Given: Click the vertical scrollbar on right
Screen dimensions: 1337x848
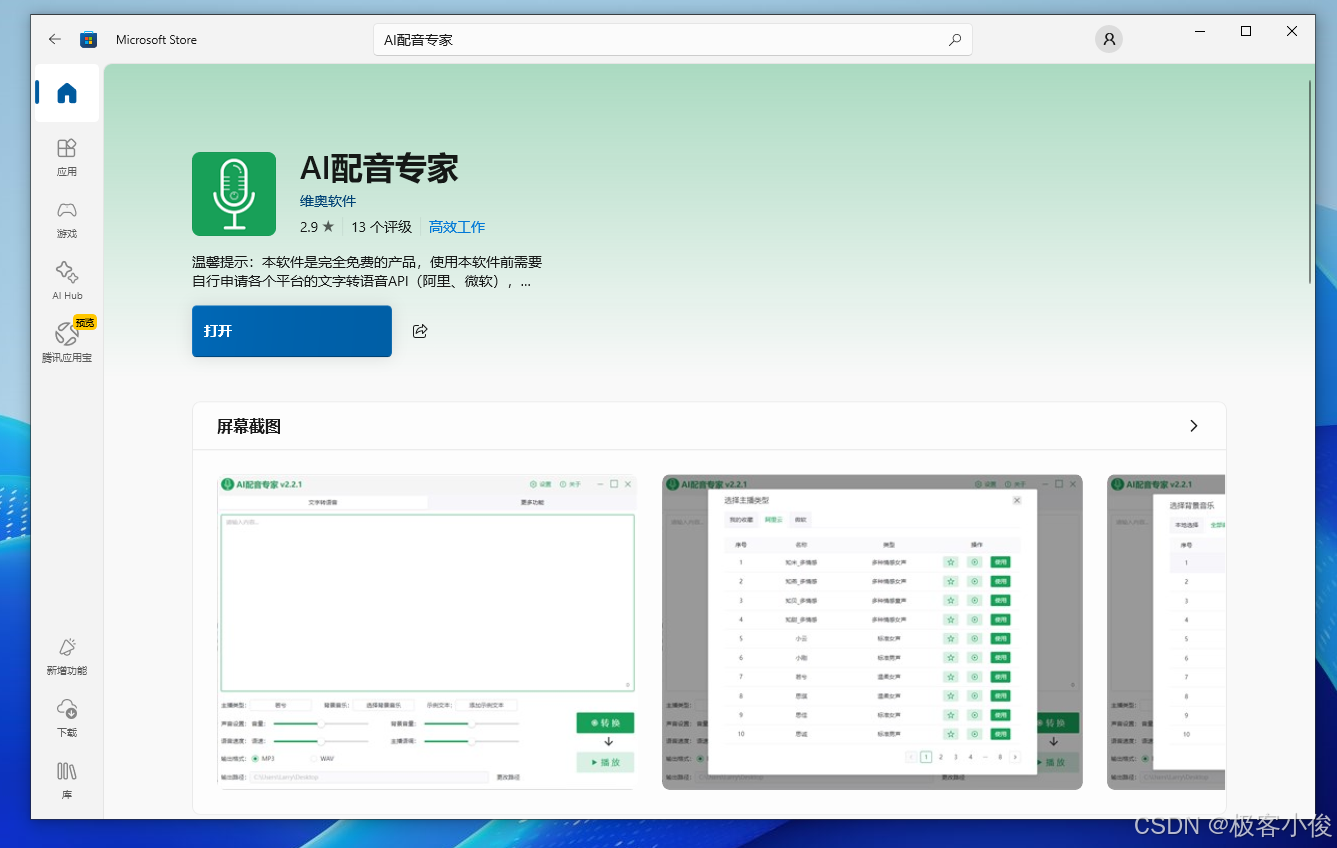Looking at the screenshot, I should (1309, 182).
